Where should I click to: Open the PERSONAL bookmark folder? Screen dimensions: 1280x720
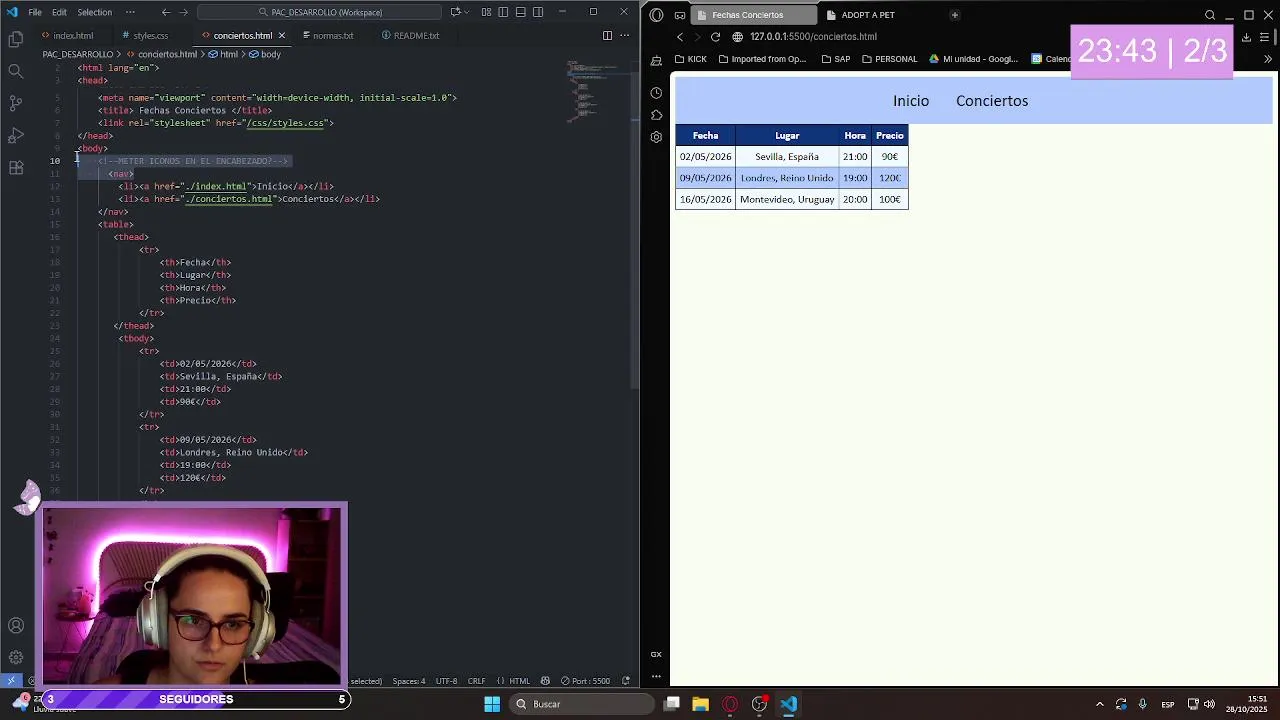[889, 59]
